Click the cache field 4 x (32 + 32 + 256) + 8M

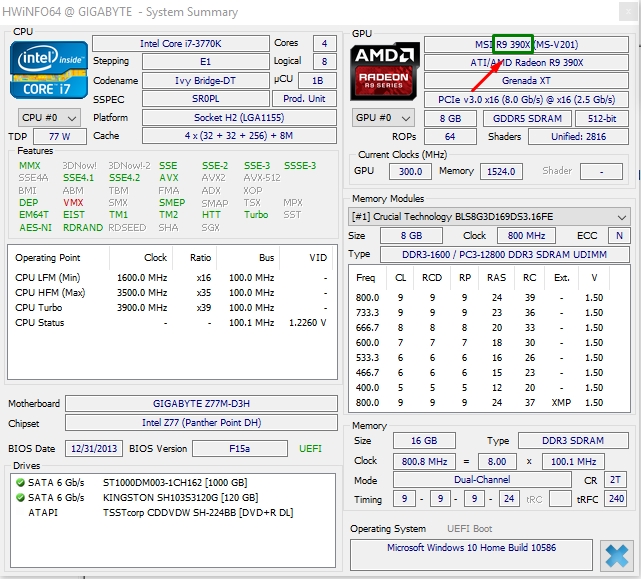(x=239, y=136)
